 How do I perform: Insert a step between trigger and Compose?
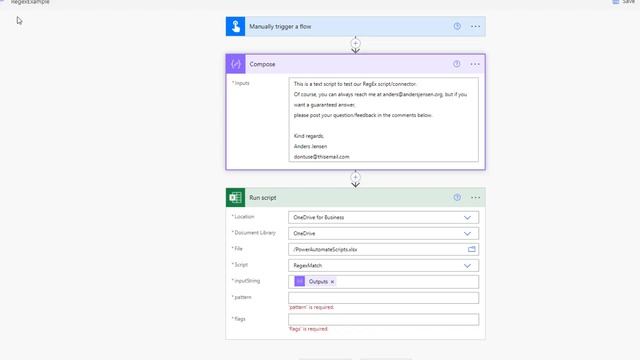pos(356,43)
